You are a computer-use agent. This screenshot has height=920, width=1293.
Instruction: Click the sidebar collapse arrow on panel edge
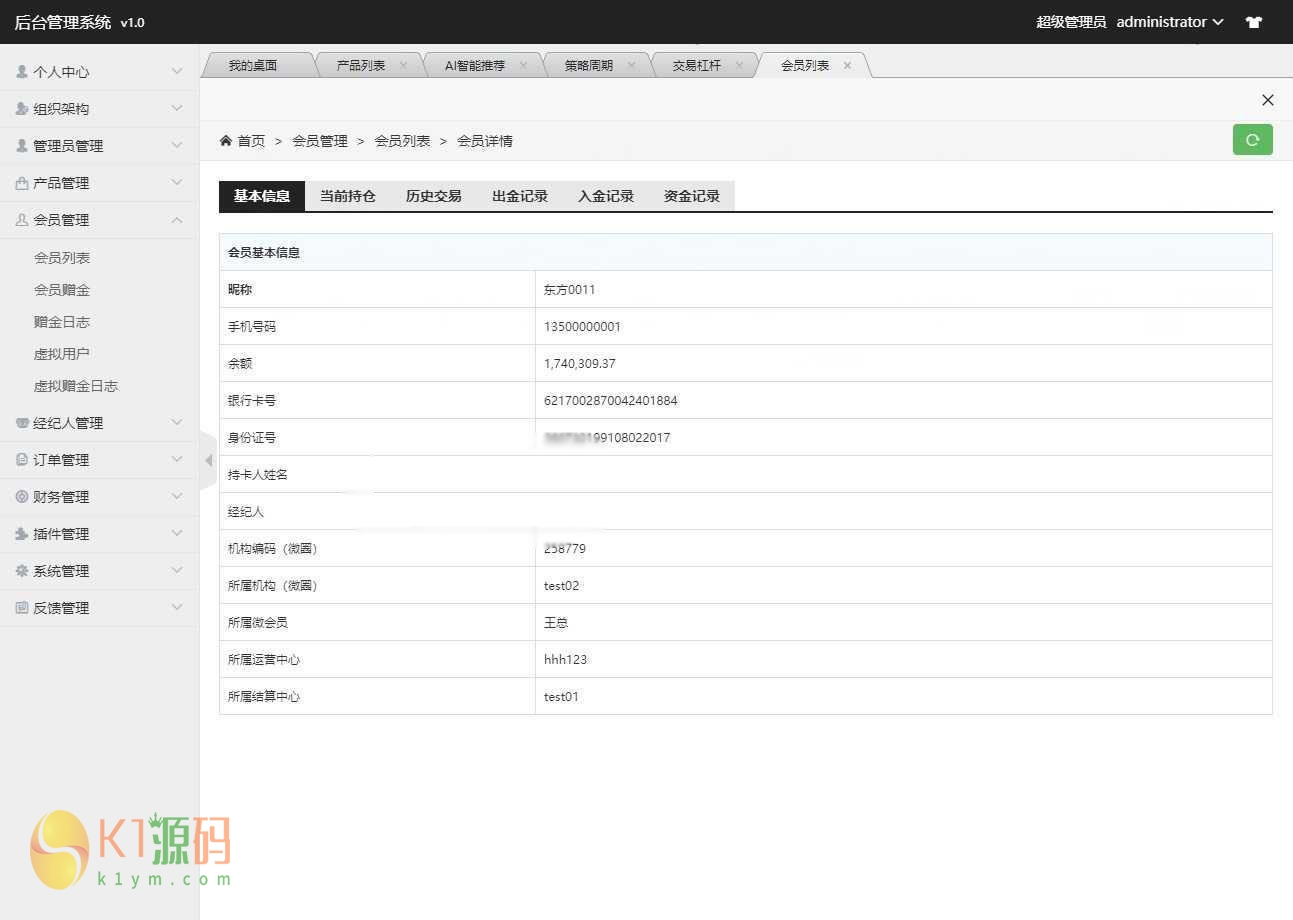[208, 459]
